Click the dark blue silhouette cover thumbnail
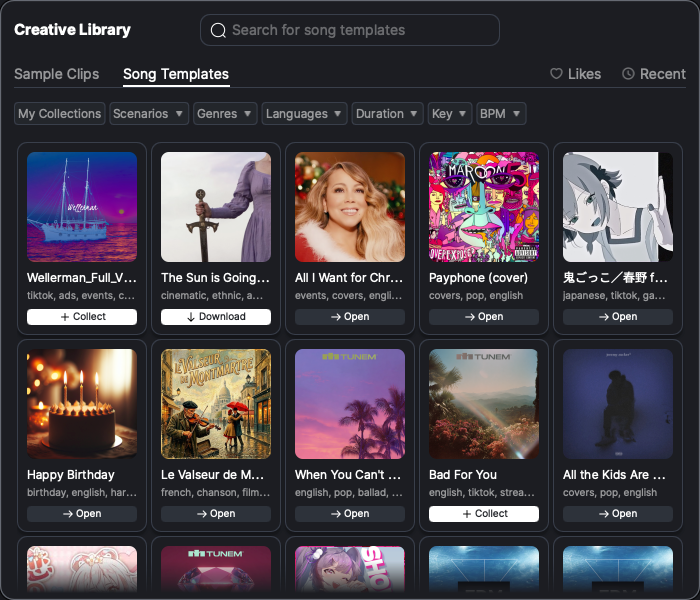The height and width of the screenshot is (600, 700). click(x=618, y=404)
